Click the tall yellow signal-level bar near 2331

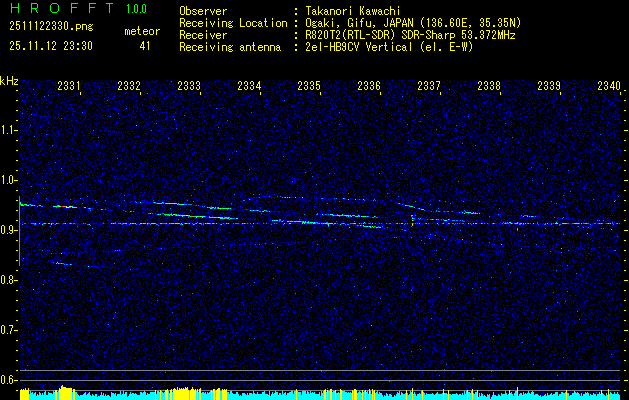(66, 392)
